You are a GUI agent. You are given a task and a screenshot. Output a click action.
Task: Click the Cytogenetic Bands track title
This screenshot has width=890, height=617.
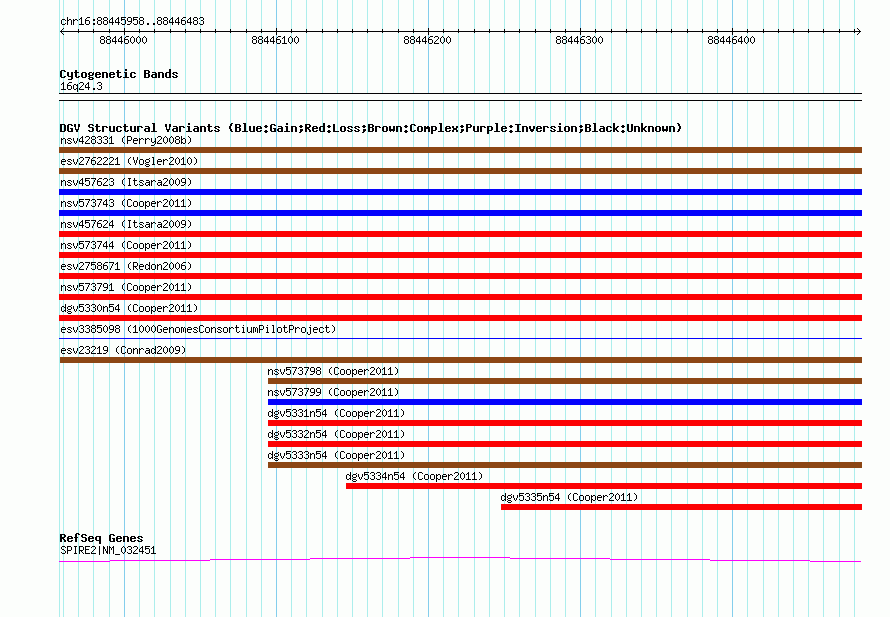[x=119, y=74]
